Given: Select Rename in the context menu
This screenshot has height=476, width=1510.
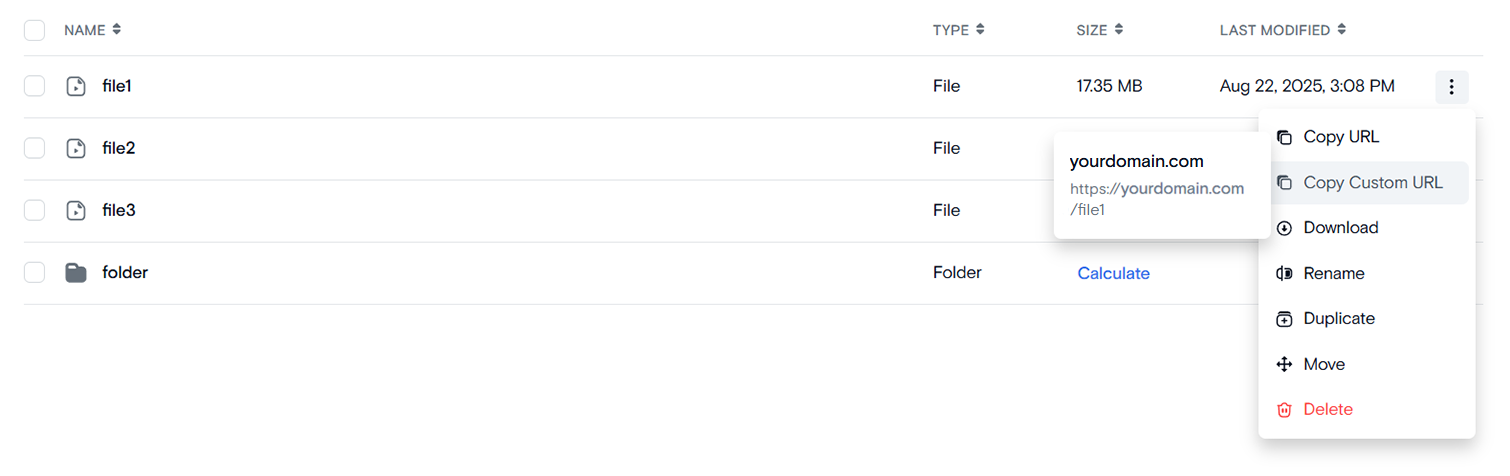Looking at the screenshot, I should click(1333, 274).
